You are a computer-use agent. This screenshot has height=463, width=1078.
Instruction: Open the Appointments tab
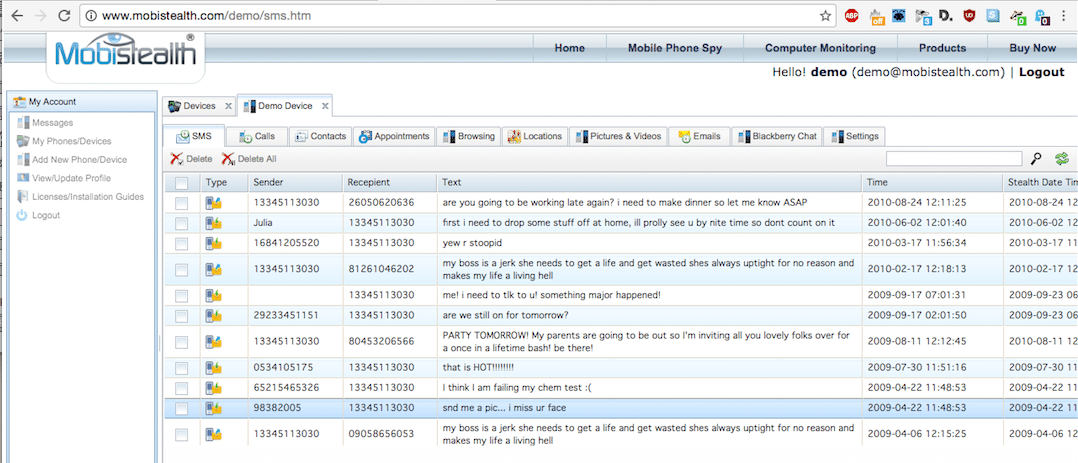coord(394,136)
